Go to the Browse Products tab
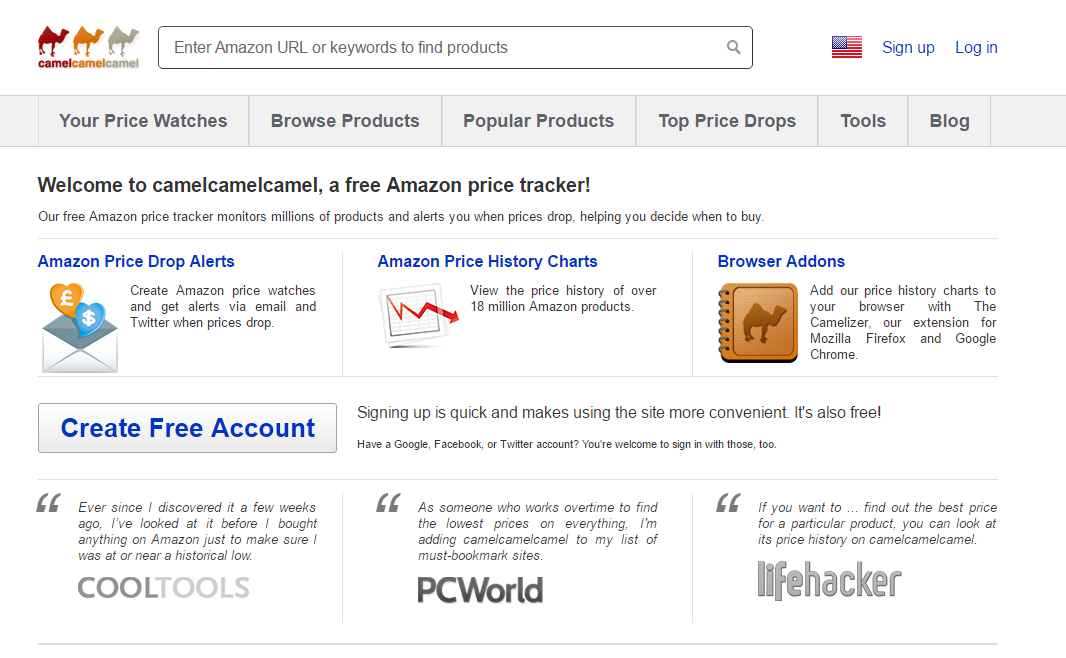Viewport: 1066px width, 658px height. pyautogui.click(x=345, y=121)
